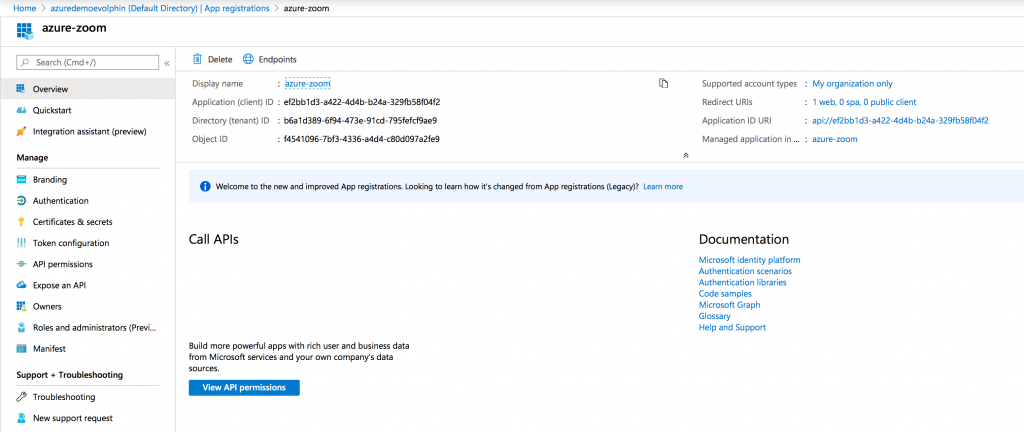This screenshot has height=432, width=1024.
Task: Click the Expose an API cloud icon
Action: tap(21, 285)
